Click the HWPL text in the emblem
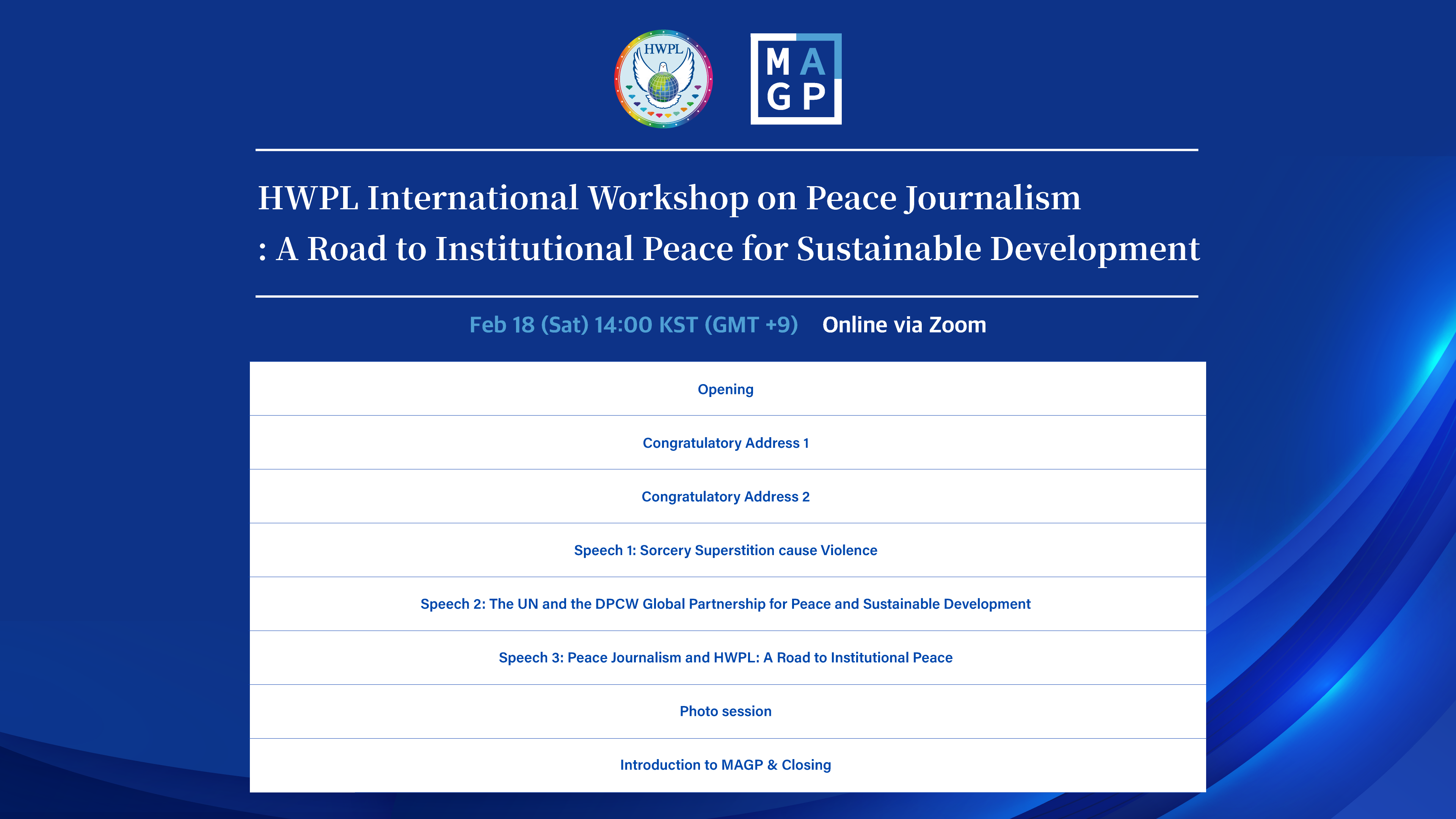This screenshot has width=1456, height=819. pyautogui.click(x=663, y=49)
